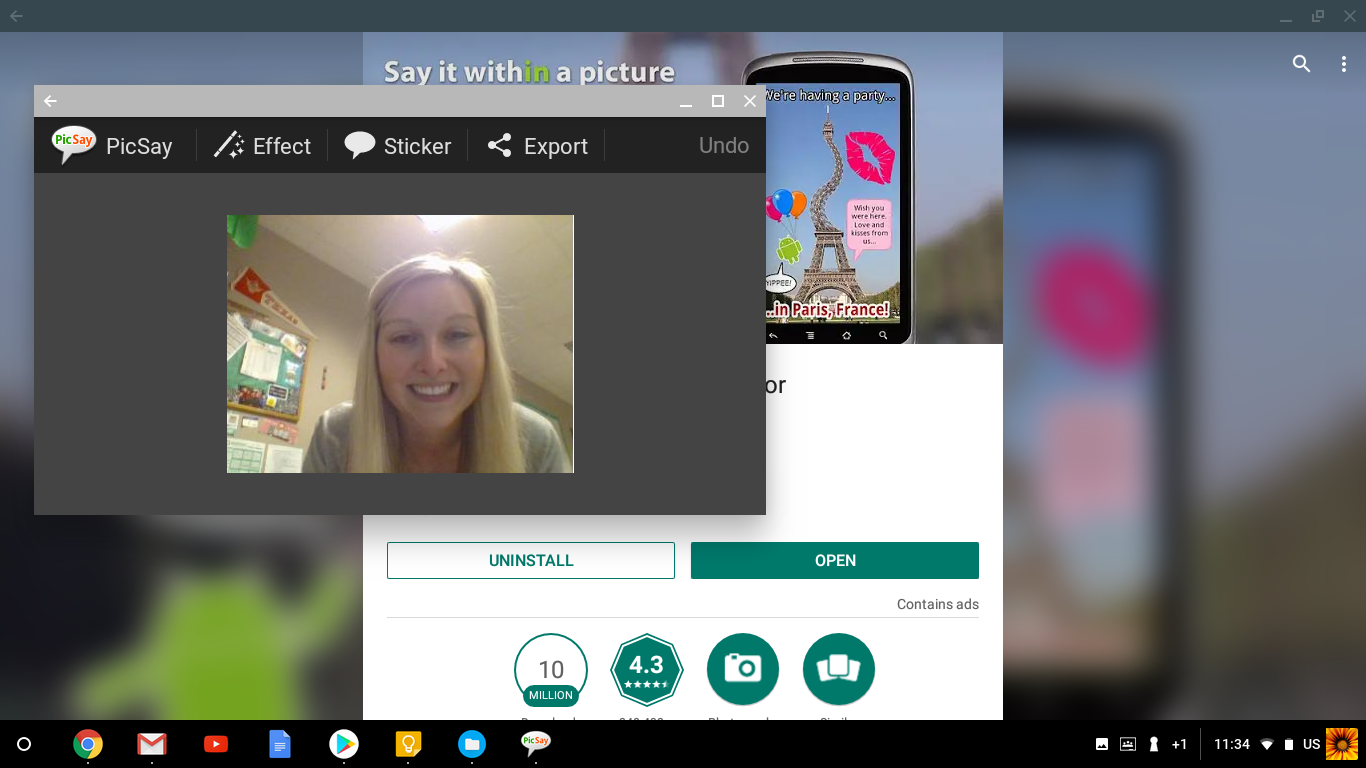Viewport: 1366px width, 768px height.
Task: Click the sunflower account avatar in the tray
Action: pyautogui.click(x=1342, y=744)
